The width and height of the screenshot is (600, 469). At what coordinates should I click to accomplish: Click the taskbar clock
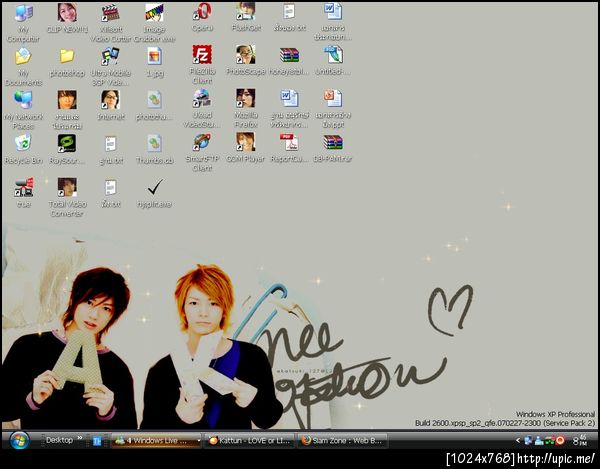(580, 440)
